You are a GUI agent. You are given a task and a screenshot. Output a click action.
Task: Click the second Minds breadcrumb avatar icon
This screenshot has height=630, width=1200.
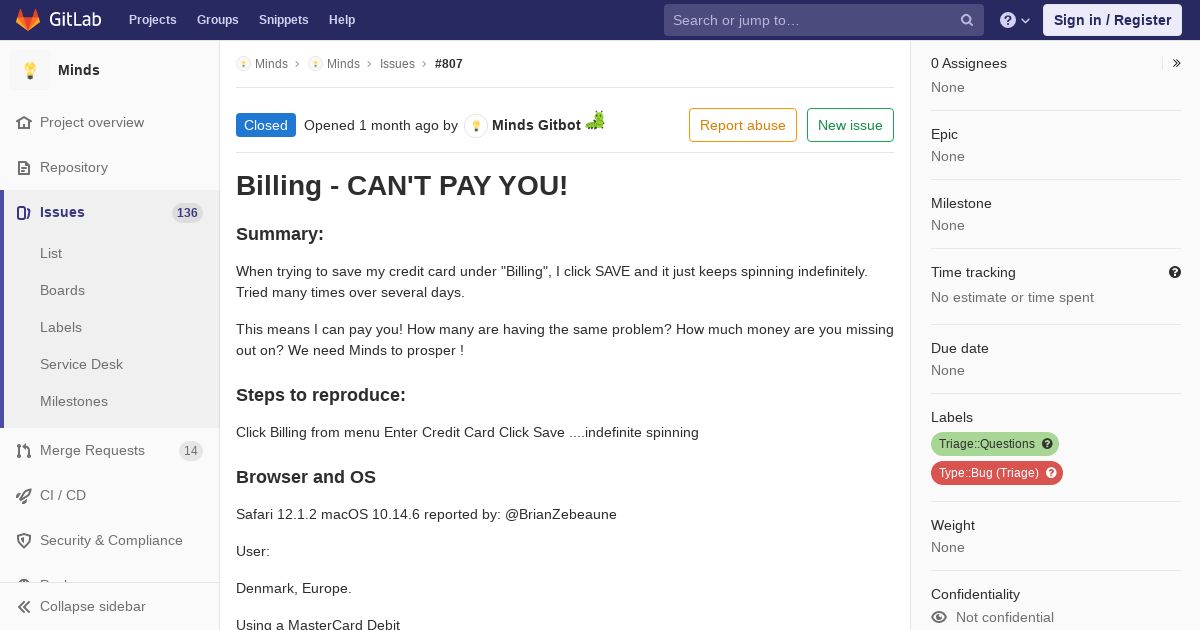pos(315,64)
